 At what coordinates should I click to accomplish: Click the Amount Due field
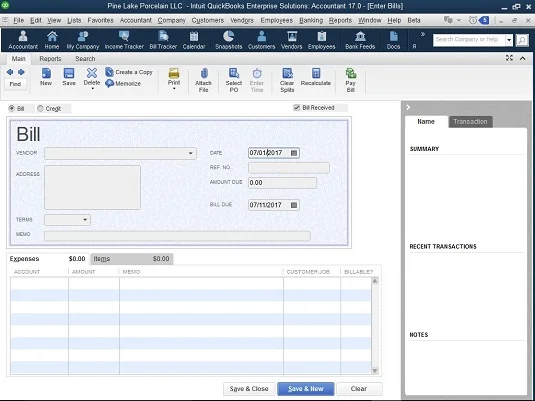click(282, 183)
